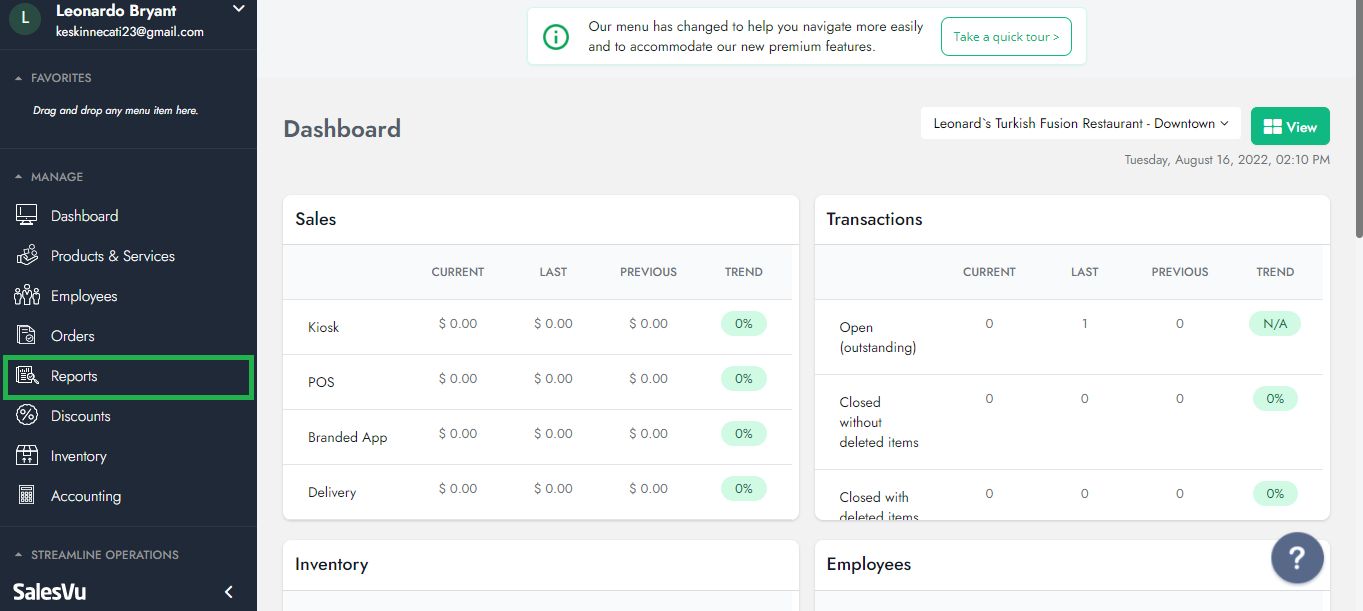Image resolution: width=1363 pixels, height=611 pixels.
Task: Click the Employees people icon
Action: tap(27, 296)
